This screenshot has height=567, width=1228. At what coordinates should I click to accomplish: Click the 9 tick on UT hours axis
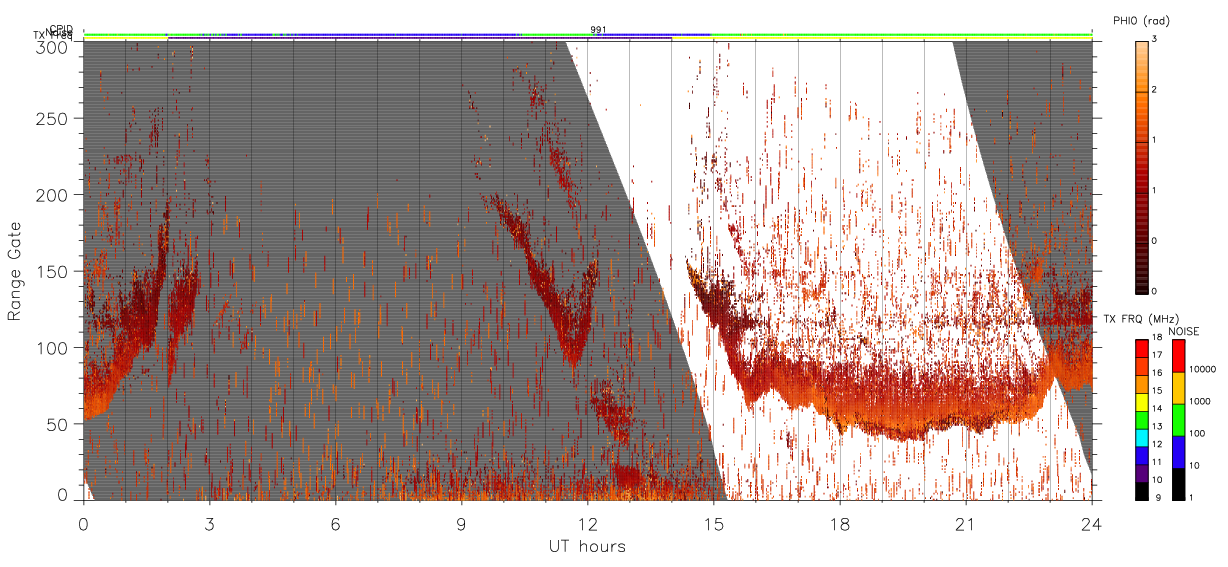click(x=462, y=522)
